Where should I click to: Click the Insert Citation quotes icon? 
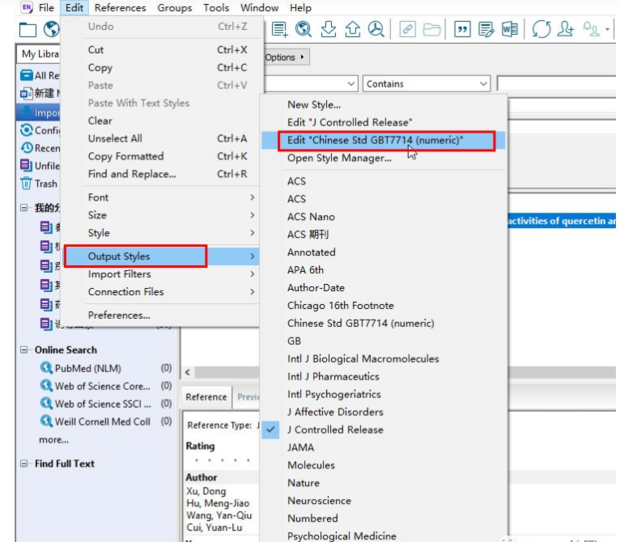462,29
